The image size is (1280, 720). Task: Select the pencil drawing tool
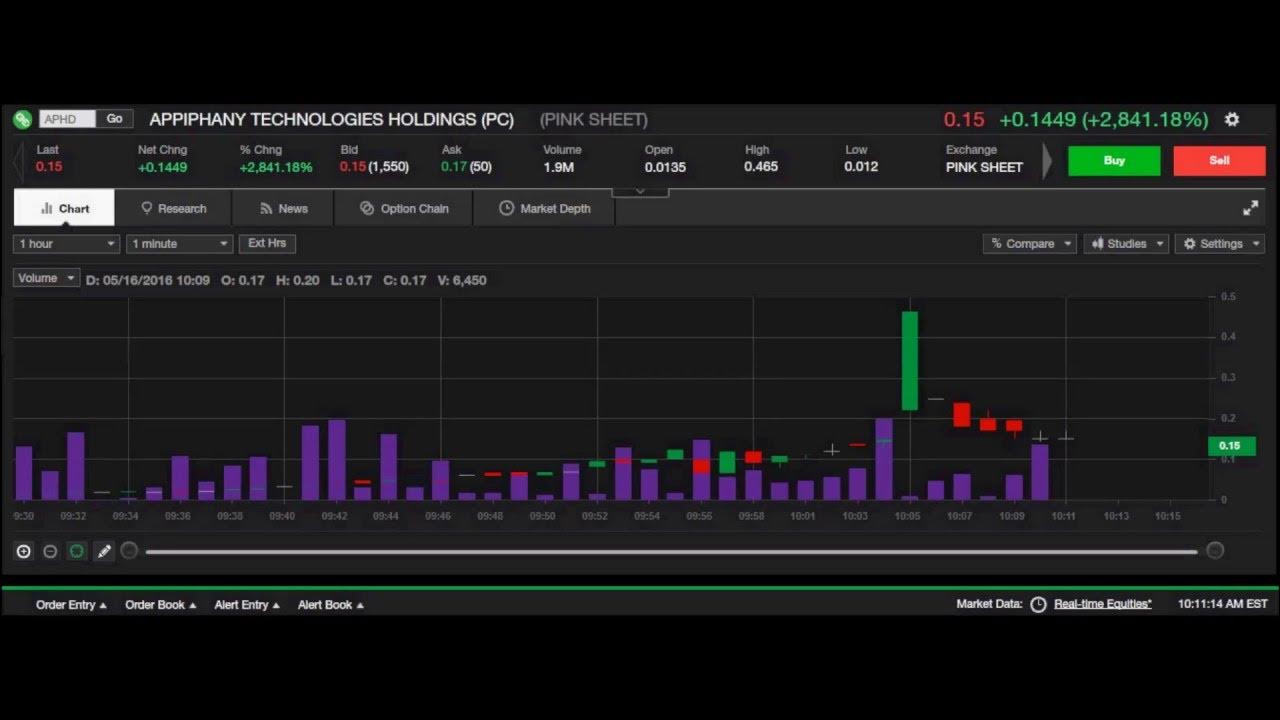click(103, 551)
